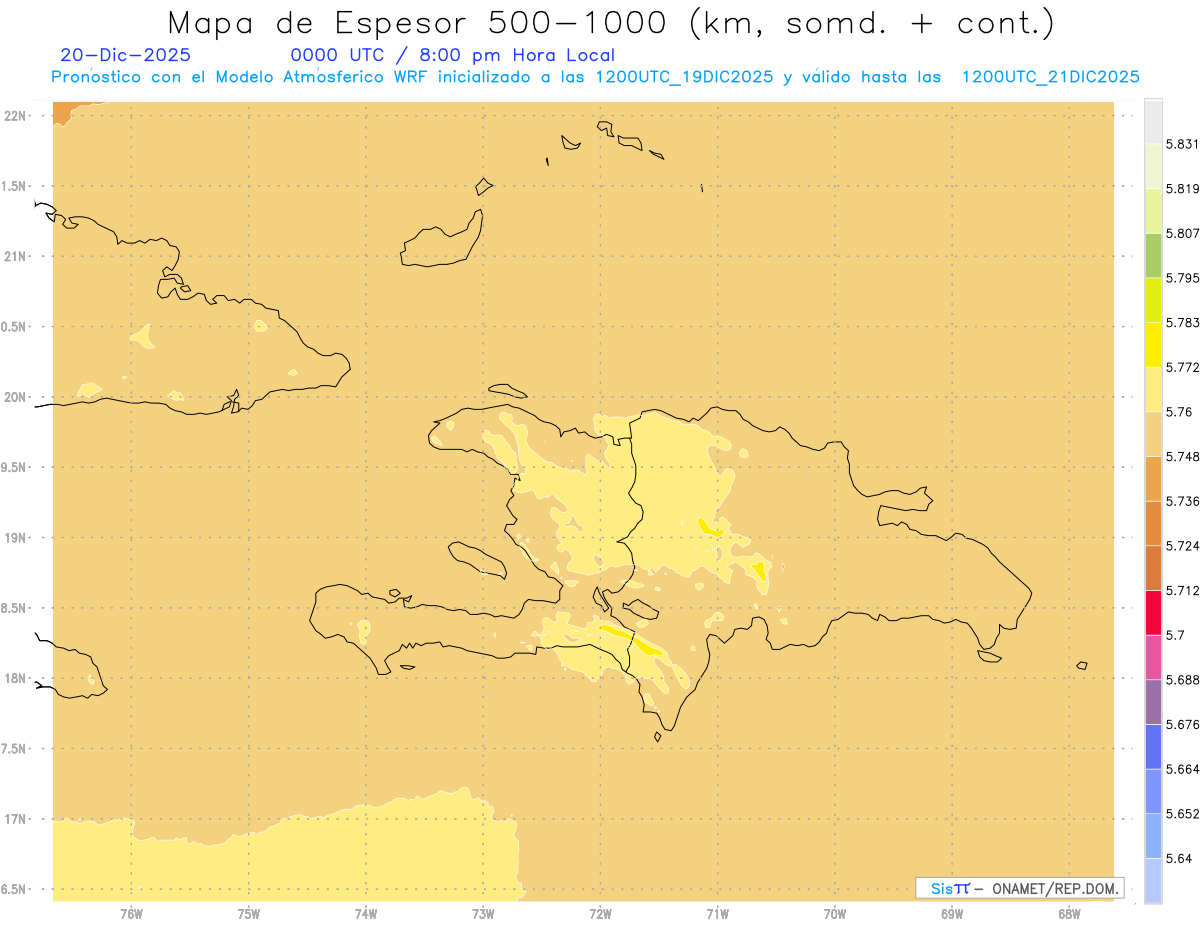Viewport: 1200px width, 927px height.
Task: Pick the bright yellow swatch below 5.783
Action: 1153,344
